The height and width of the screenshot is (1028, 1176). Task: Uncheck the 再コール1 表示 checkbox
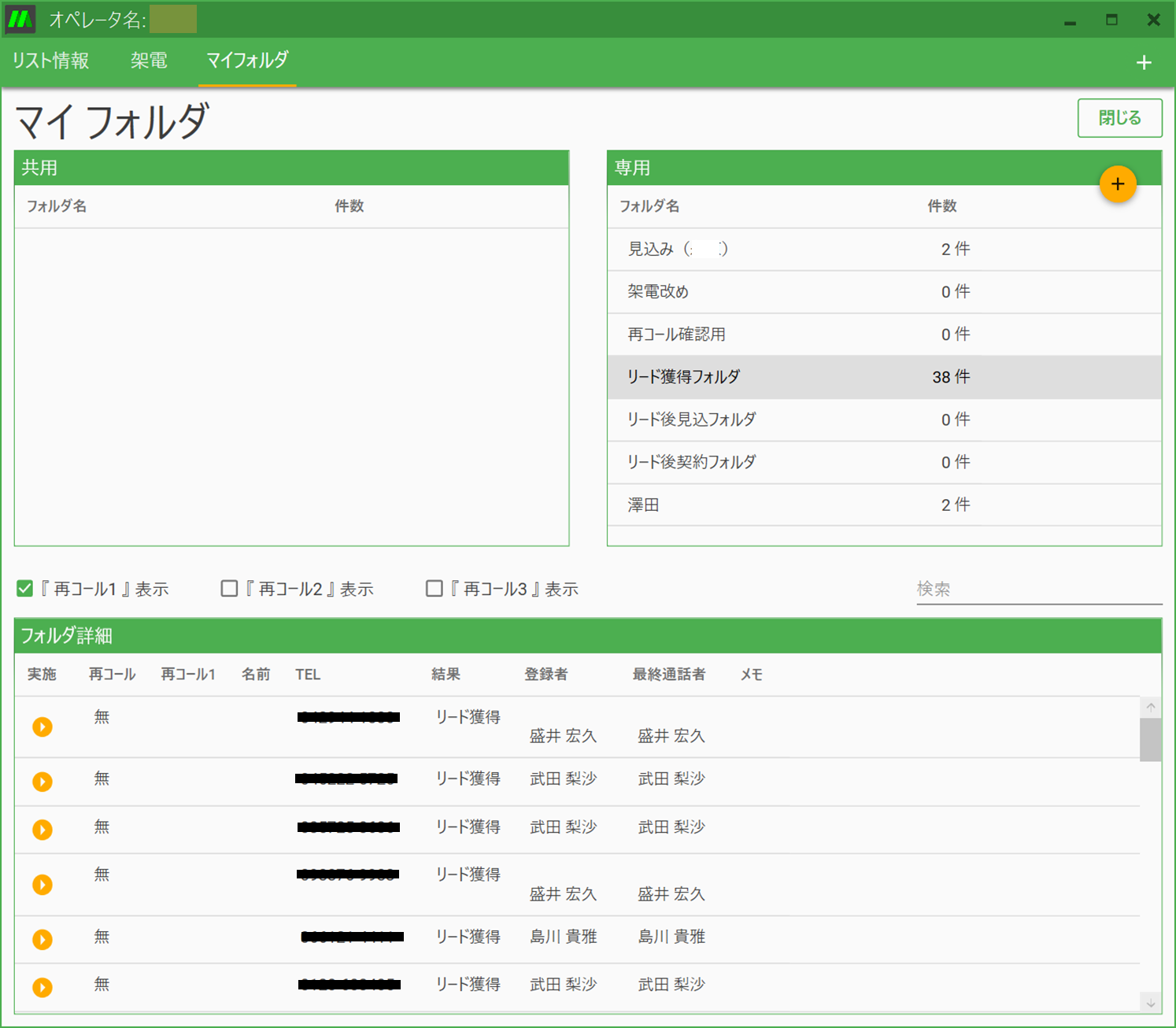pyautogui.click(x=25, y=589)
